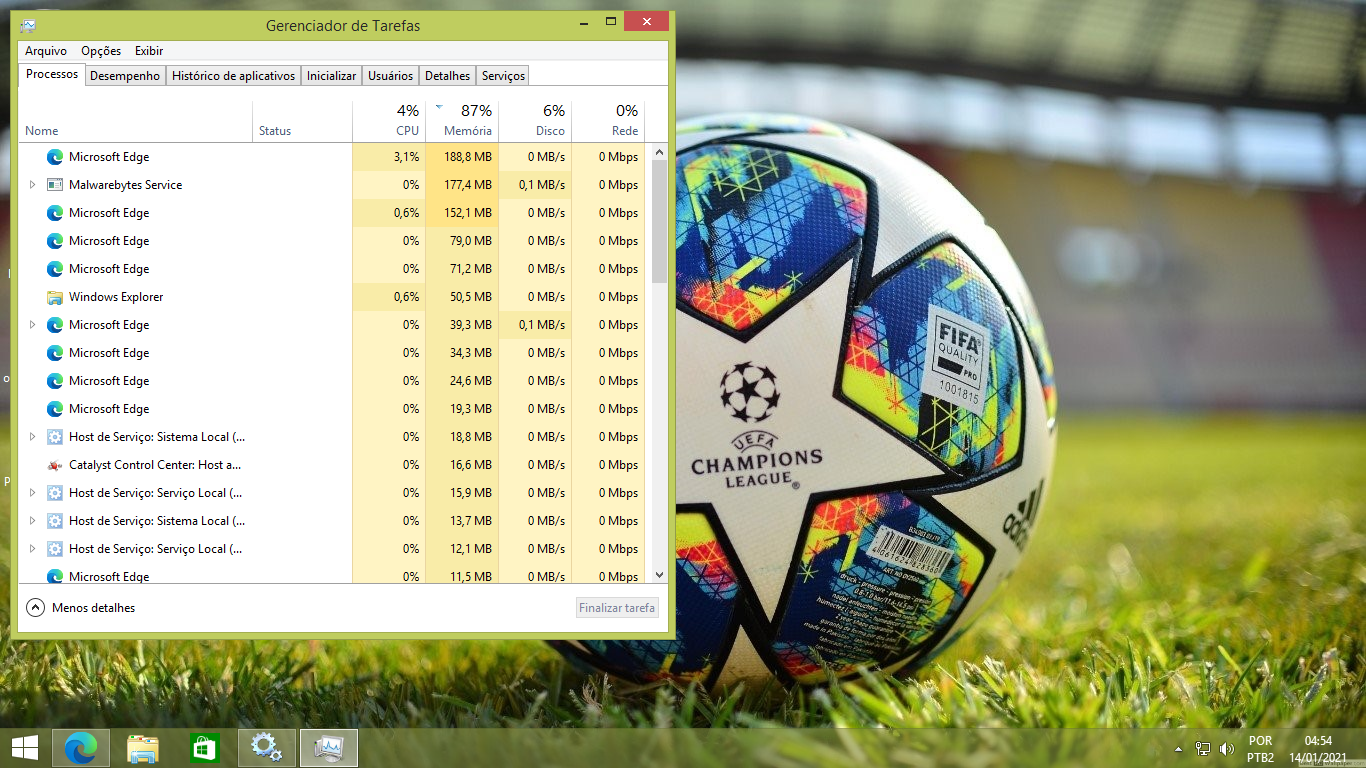Click the Edge icon in the 34,3 MB row
The height and width of the screenshot is (768, 1366).
pyautogui.click(x=55, y=353)
